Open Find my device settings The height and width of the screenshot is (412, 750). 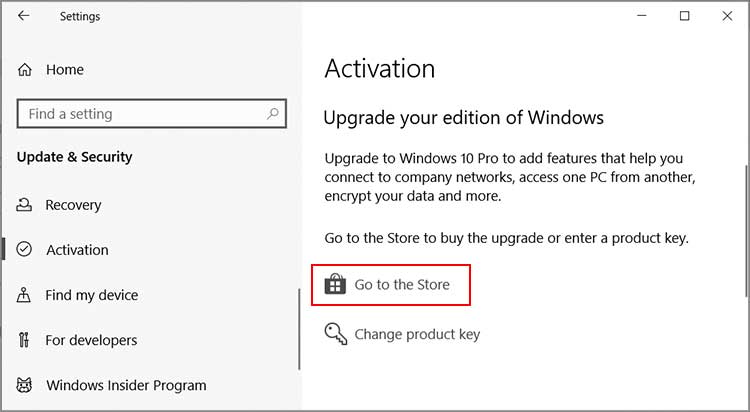[x=92, y=295]
